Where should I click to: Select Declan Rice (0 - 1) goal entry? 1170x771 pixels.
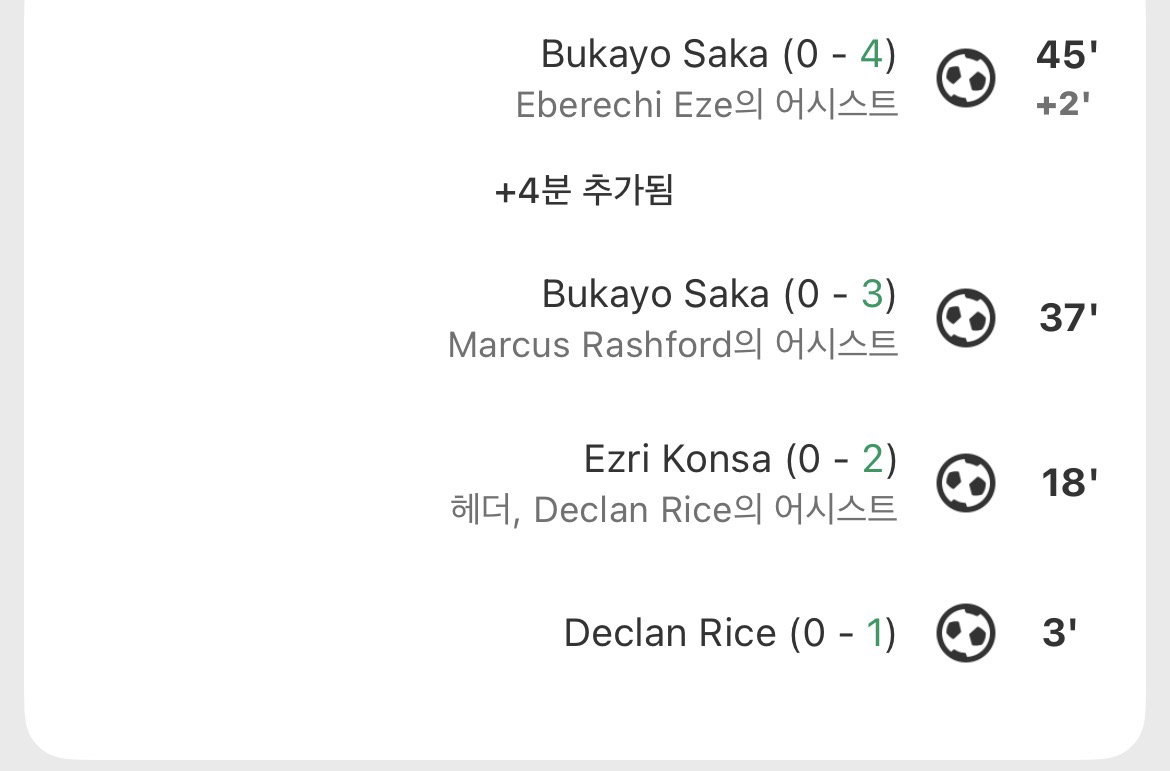pos(730,633)
